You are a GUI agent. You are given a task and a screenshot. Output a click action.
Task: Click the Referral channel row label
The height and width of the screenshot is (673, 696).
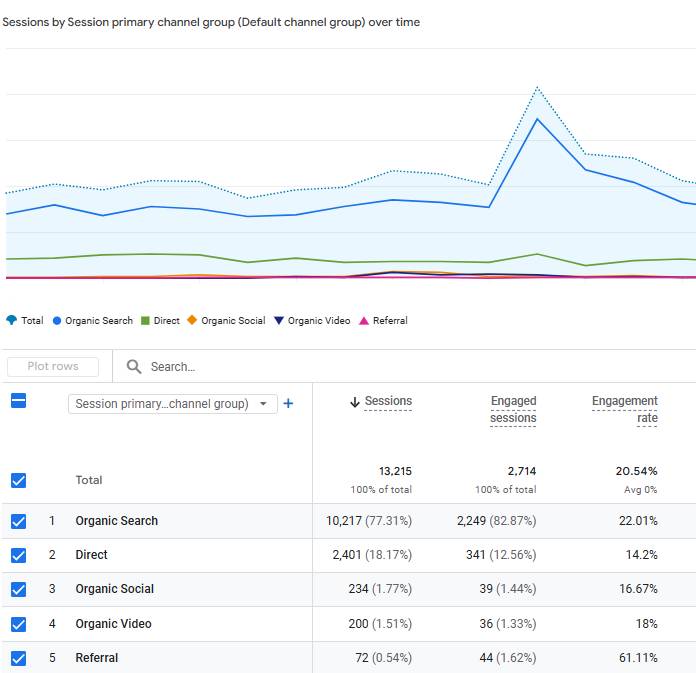click(x=97, y=658)
